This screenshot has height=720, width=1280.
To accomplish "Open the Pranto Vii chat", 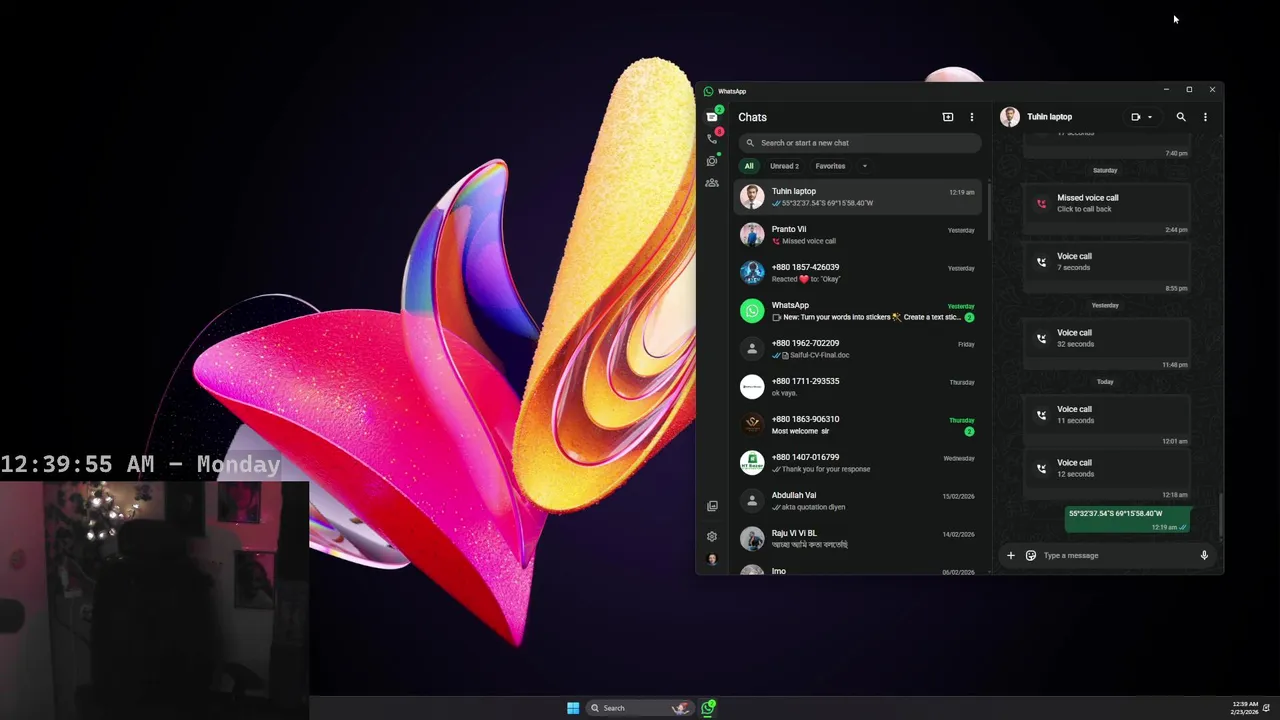I will [860, 235].
